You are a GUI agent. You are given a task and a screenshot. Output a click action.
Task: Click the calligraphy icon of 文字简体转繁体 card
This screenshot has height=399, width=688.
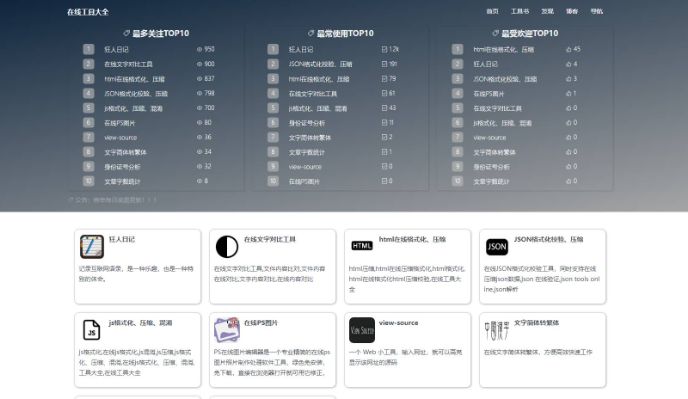click(497, 330)
